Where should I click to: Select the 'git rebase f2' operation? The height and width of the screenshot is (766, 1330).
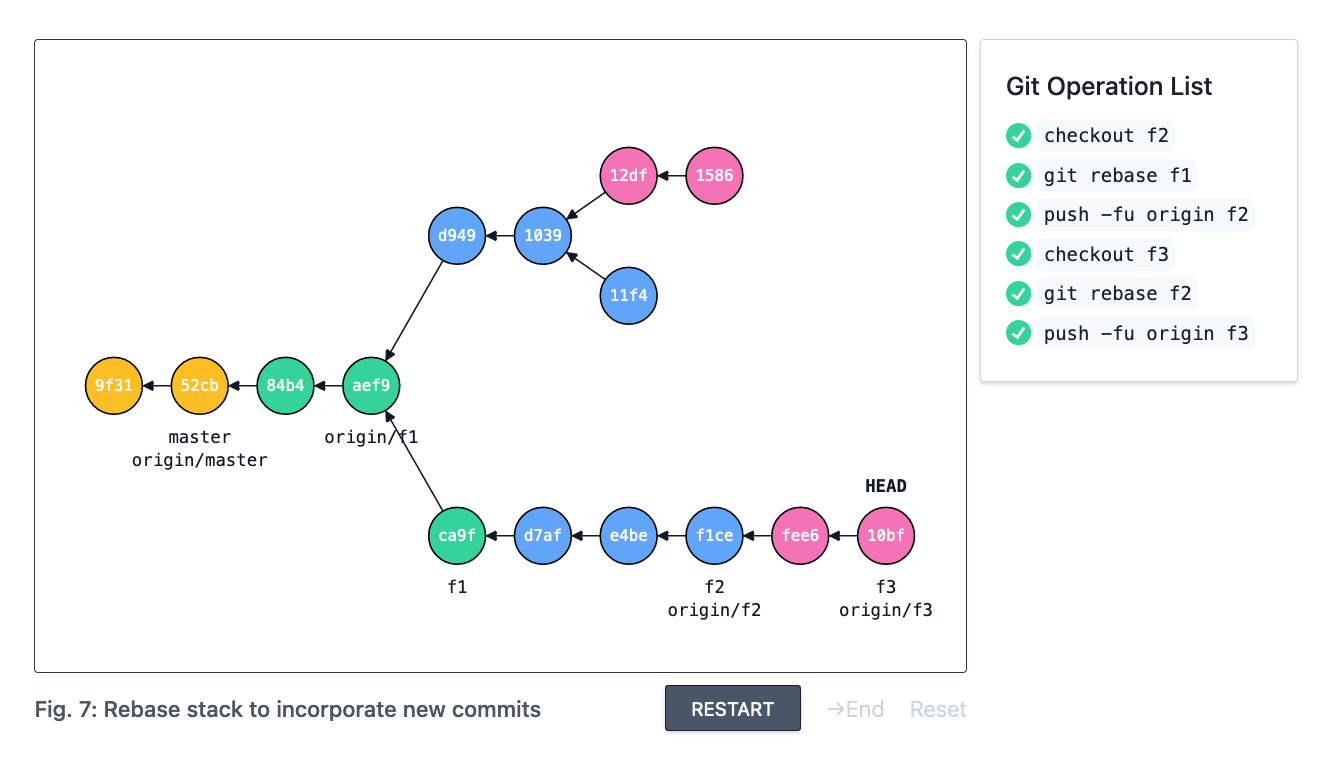[x=1117, y=294]
